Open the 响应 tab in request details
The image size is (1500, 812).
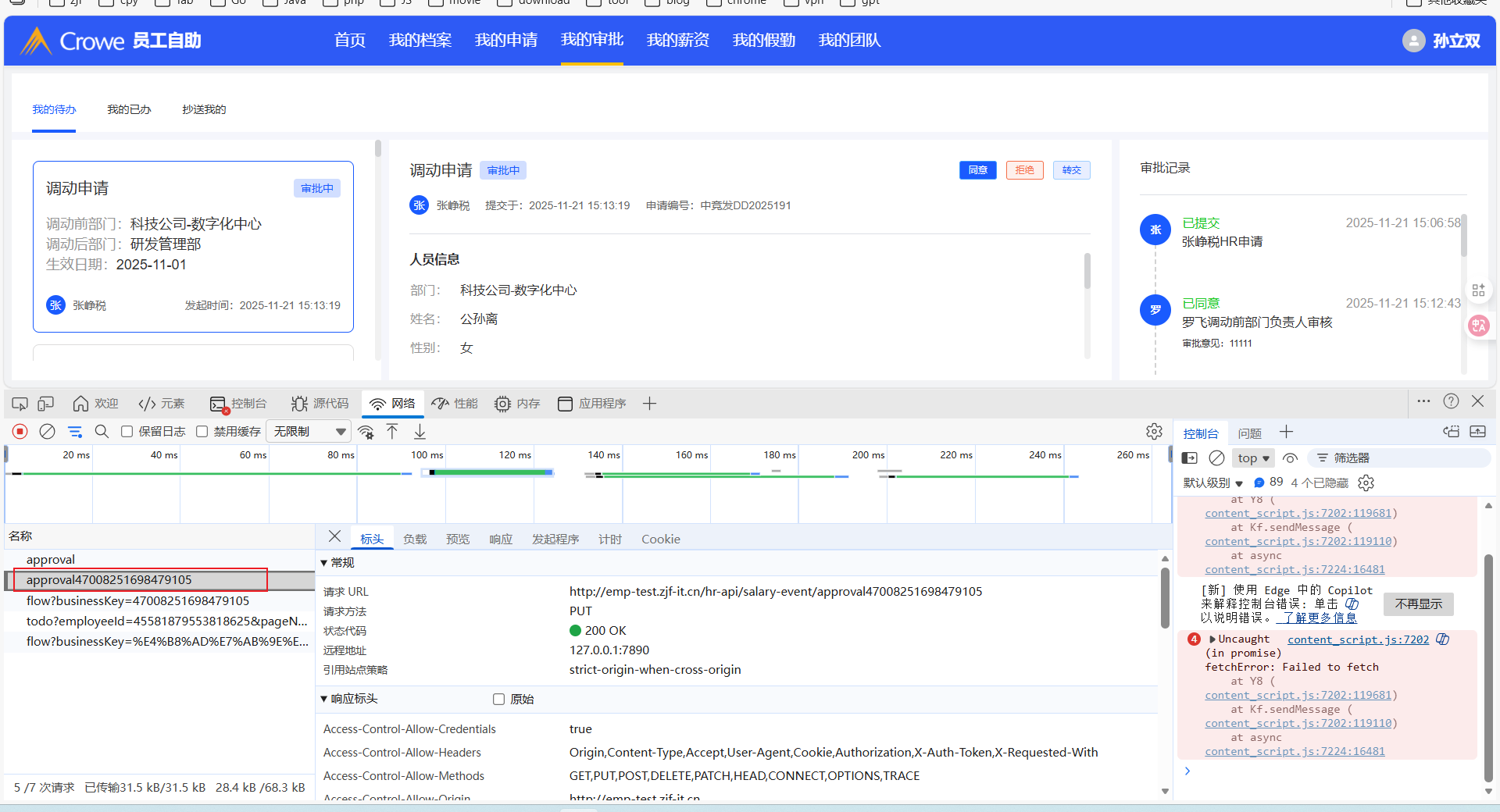click(501, 540)
